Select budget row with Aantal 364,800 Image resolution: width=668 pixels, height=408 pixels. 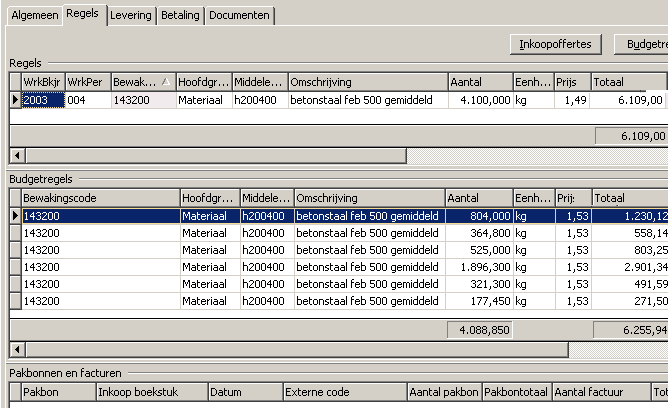pyautogui.click(x=345, y=233)
